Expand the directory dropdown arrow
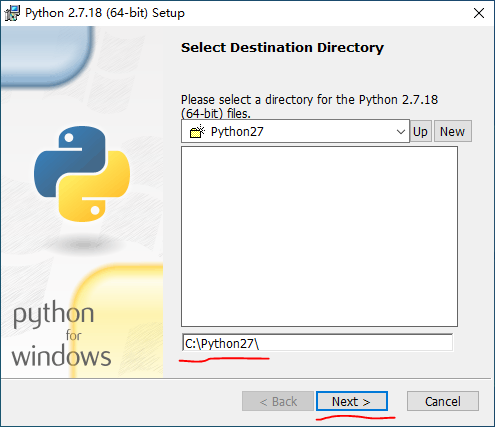495x427 pixels. point(401,132)
